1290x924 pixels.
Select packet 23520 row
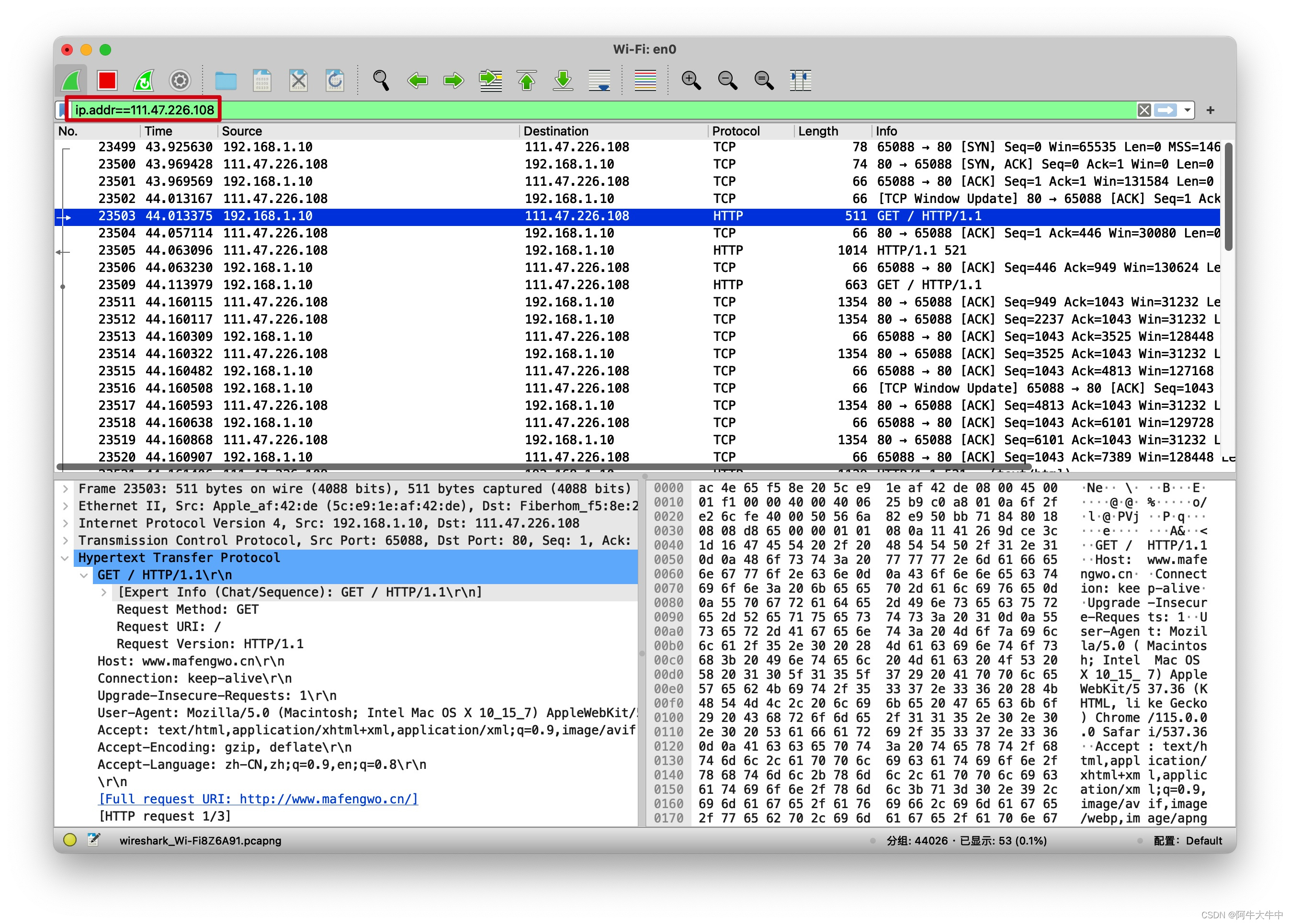(x=637, y=457)
